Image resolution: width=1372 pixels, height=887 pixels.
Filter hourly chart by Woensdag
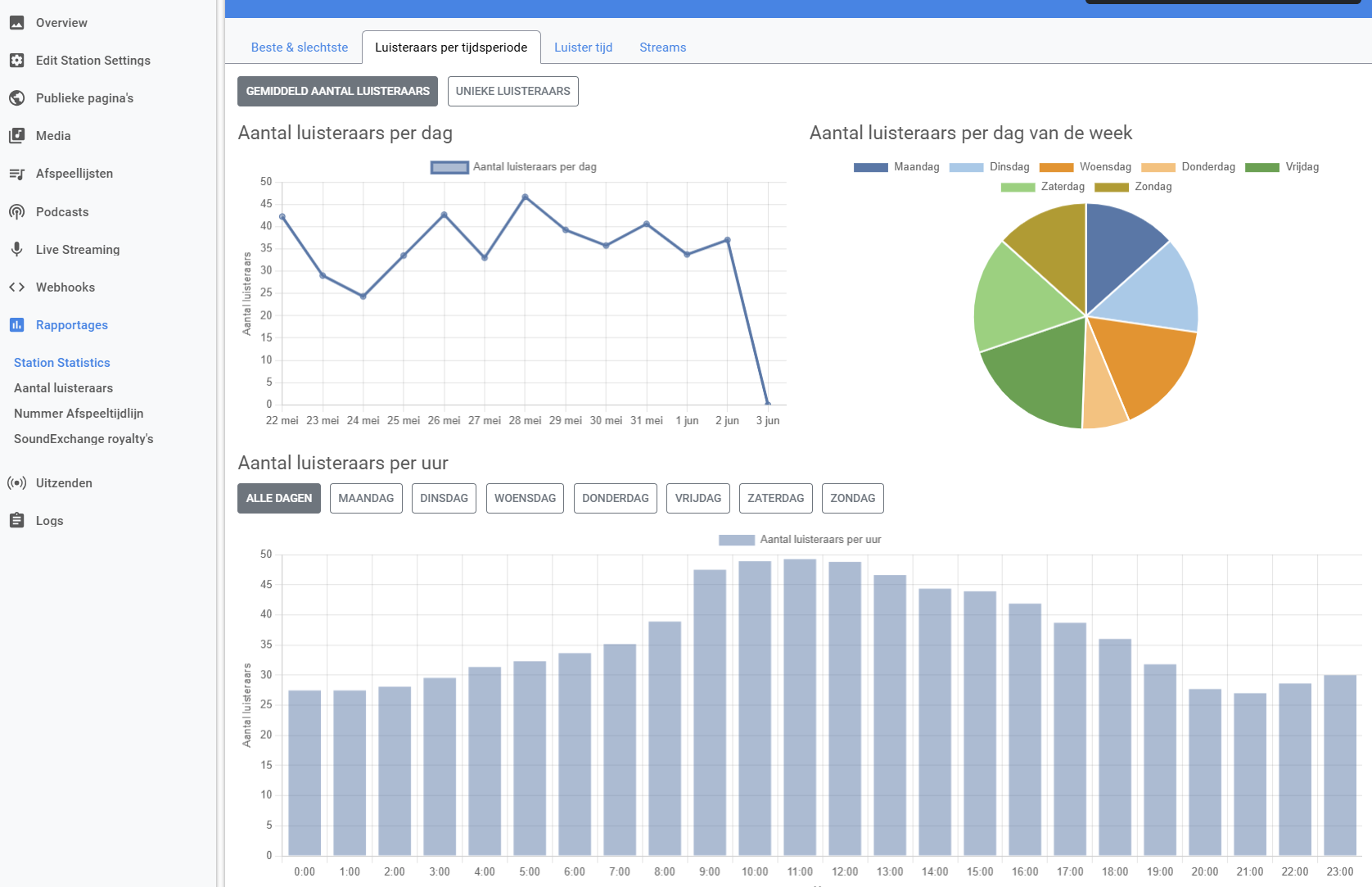[x=525, y=499]
